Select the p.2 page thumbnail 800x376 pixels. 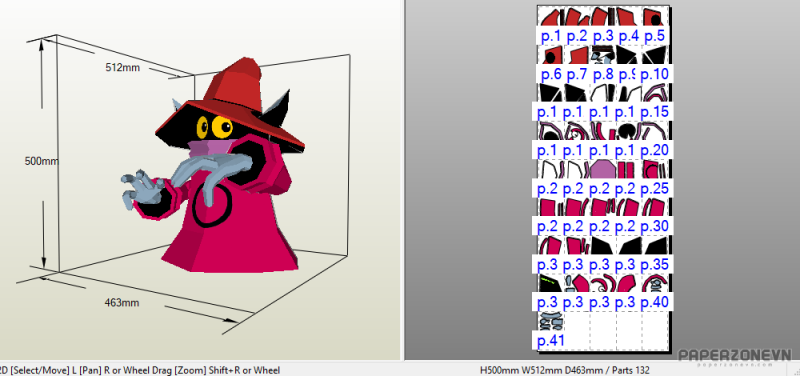click(577, 25)
